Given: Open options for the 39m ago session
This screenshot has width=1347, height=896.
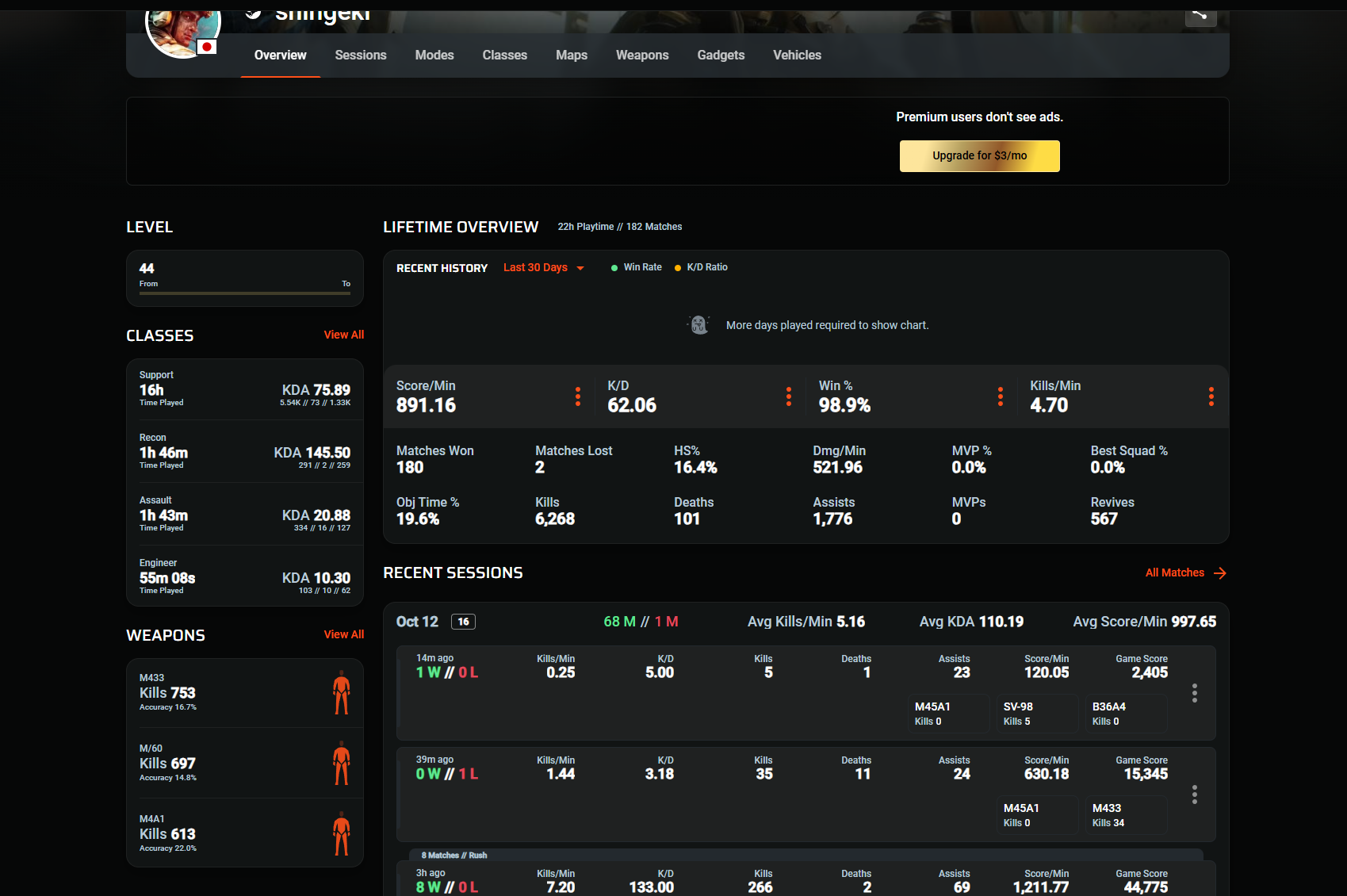Looking at the screenshot, I should point(1194,795).
